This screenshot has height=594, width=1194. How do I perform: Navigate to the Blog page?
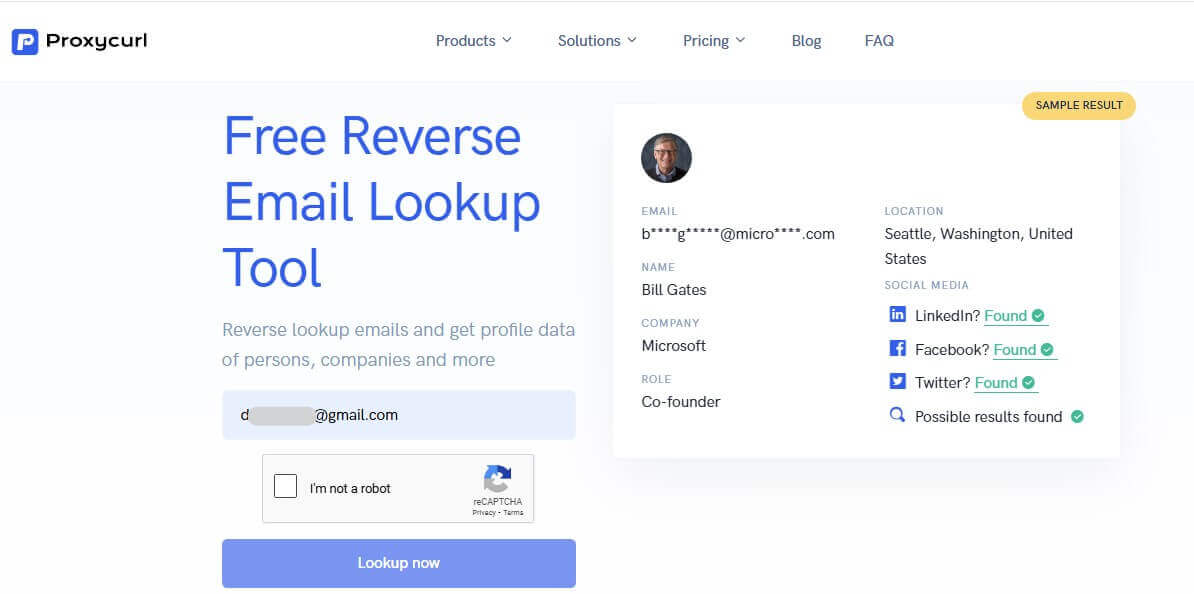(x=806, y=40)
